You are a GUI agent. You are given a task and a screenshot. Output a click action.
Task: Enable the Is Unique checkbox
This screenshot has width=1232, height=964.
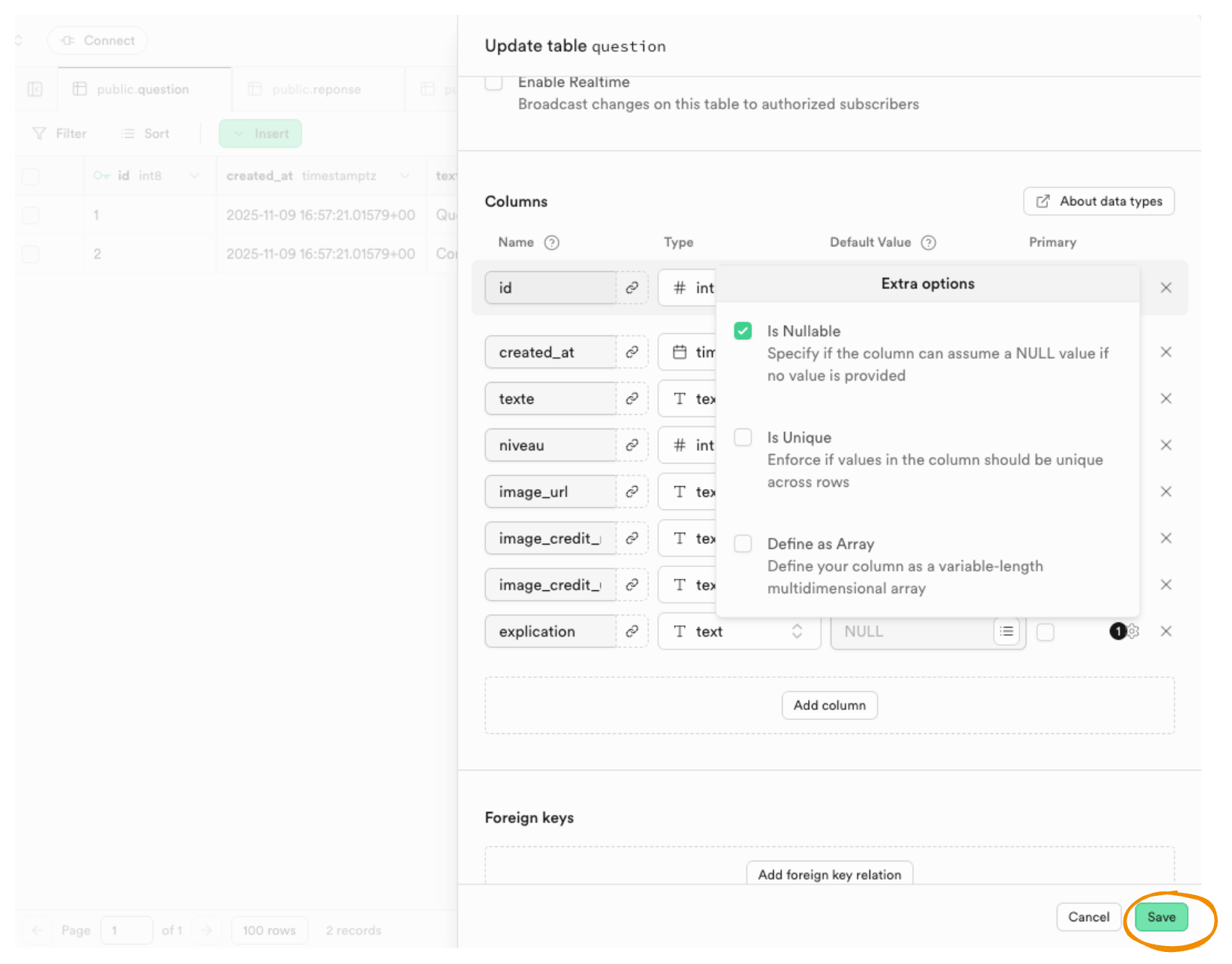(742, 437)
